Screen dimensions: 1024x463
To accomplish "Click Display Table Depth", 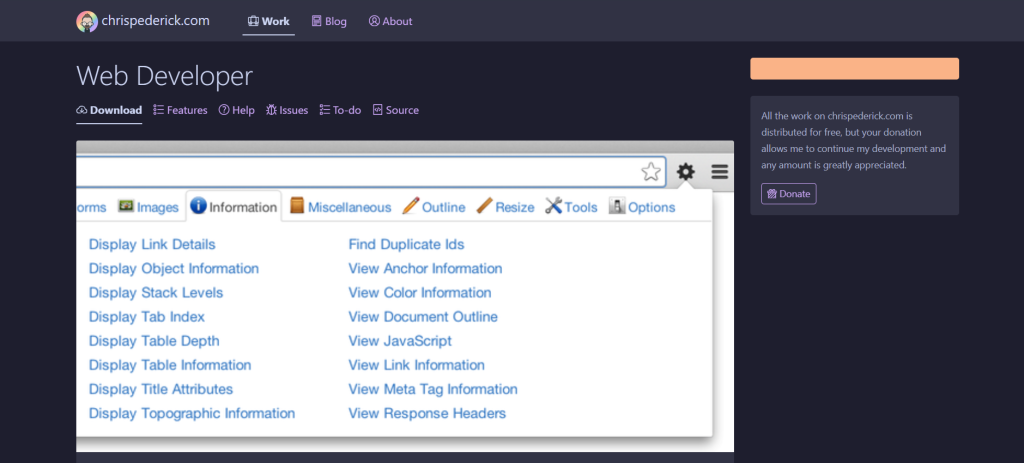I will [x=154, y=342].
